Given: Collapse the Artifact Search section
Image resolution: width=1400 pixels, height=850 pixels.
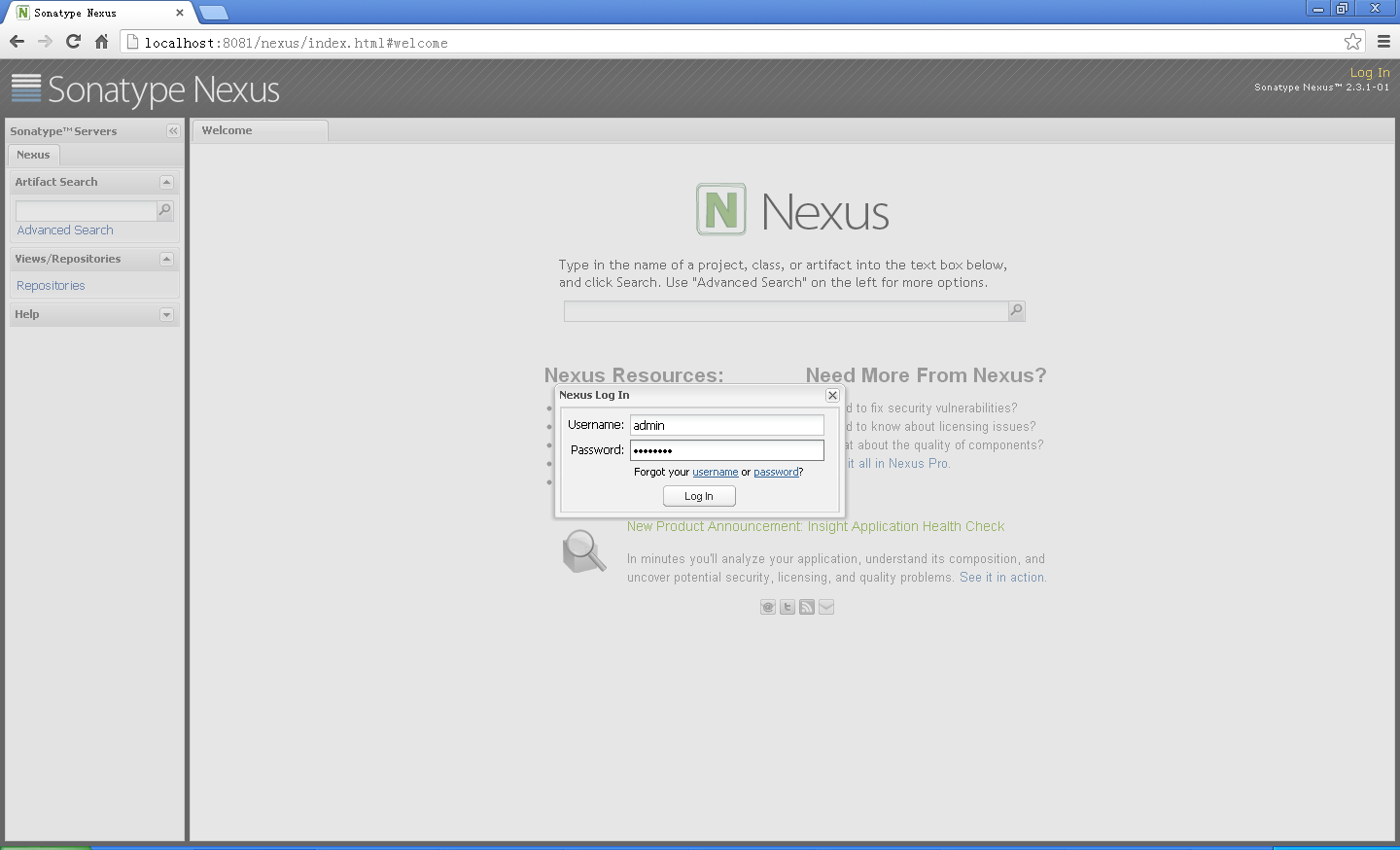Looking at the screenshot, I should click(x=166, y=182).
